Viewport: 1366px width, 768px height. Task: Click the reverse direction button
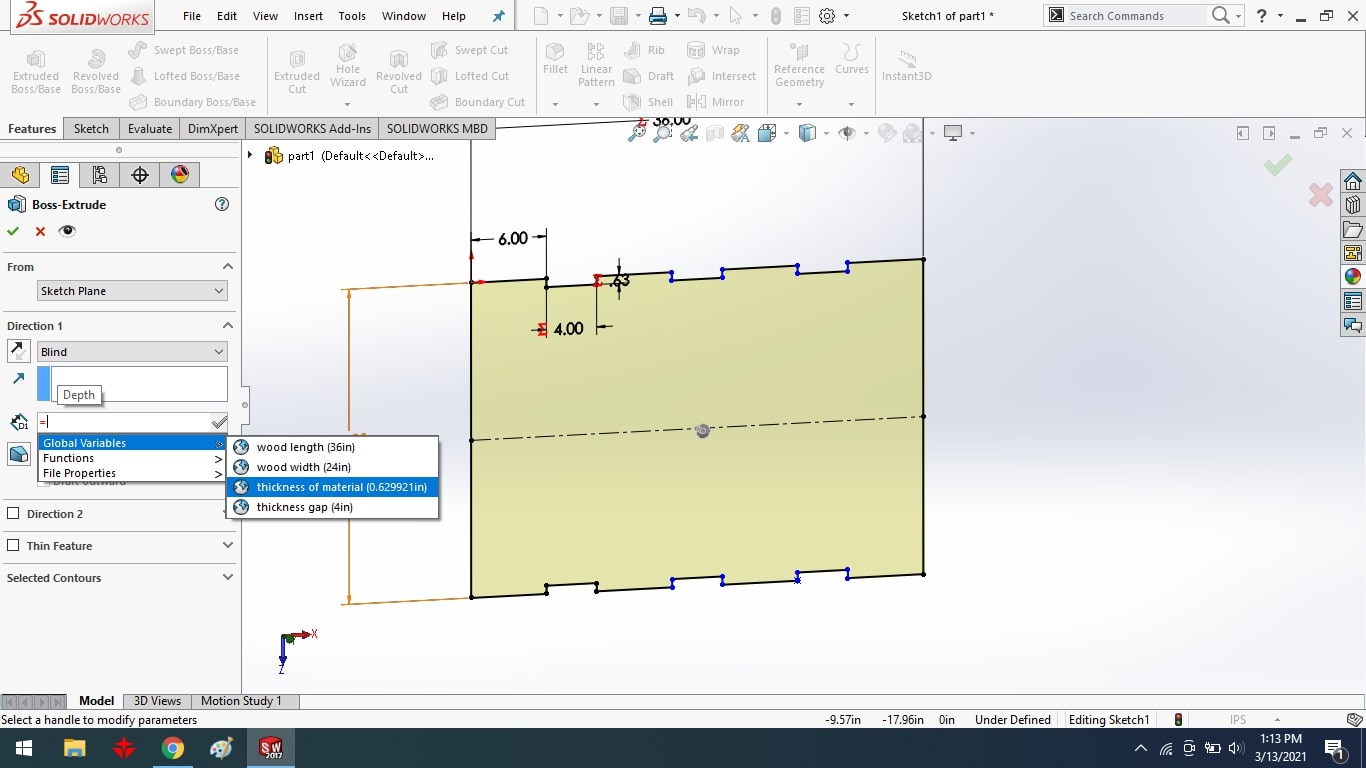18,351
